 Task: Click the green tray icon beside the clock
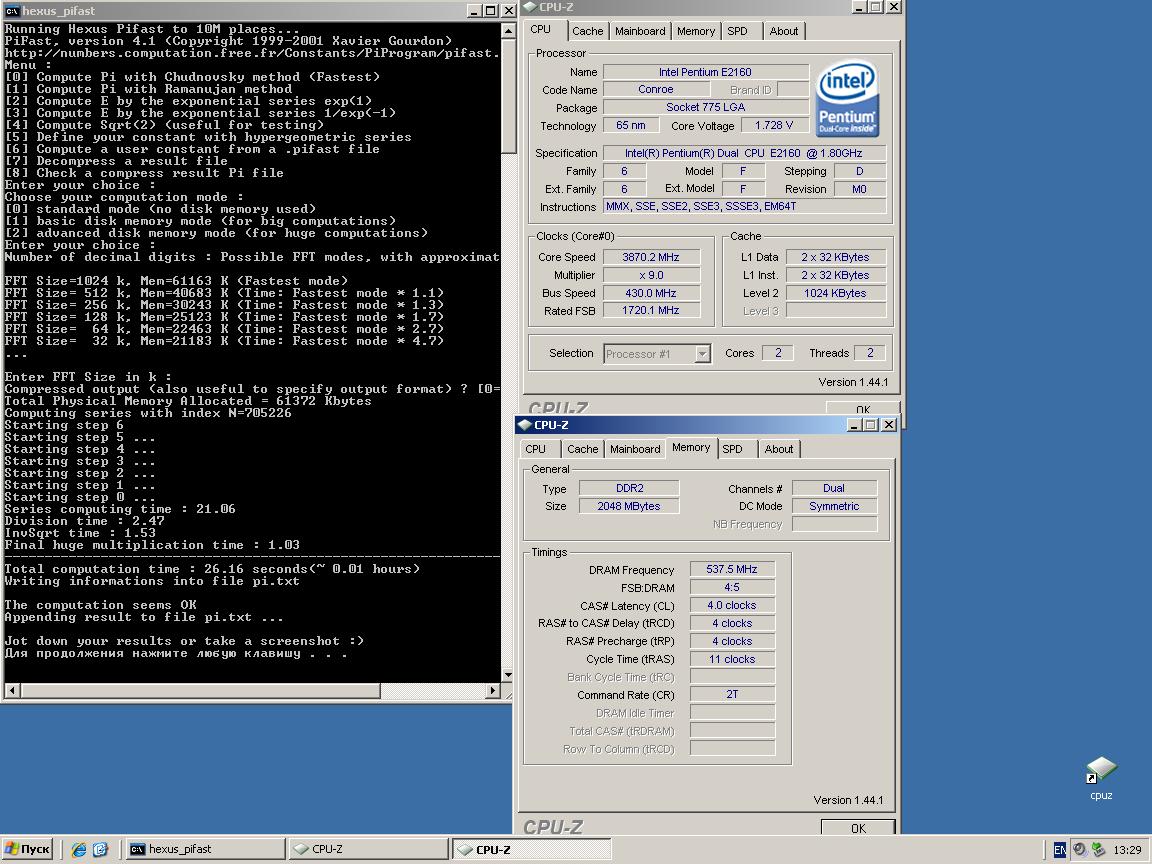1098,849
